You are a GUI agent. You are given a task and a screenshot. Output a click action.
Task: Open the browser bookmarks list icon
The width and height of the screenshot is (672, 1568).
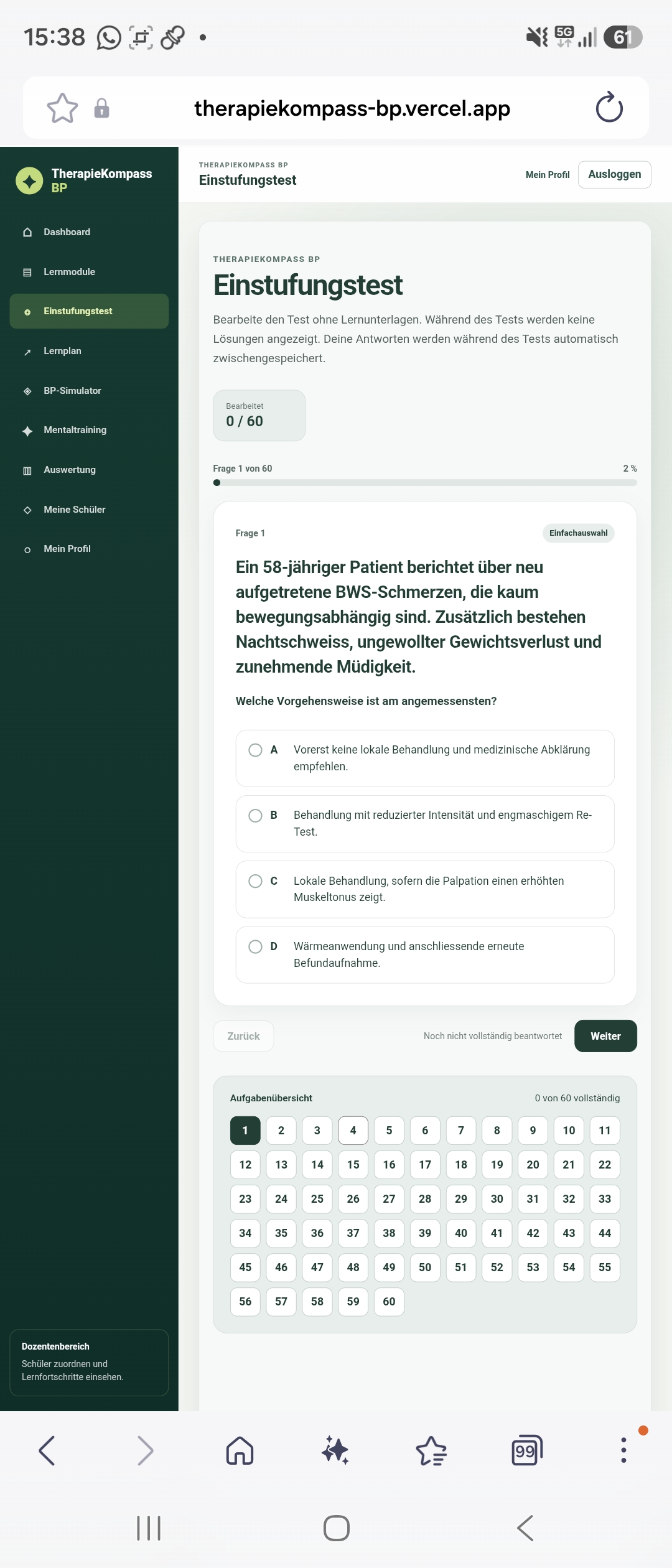[431, 1451]
